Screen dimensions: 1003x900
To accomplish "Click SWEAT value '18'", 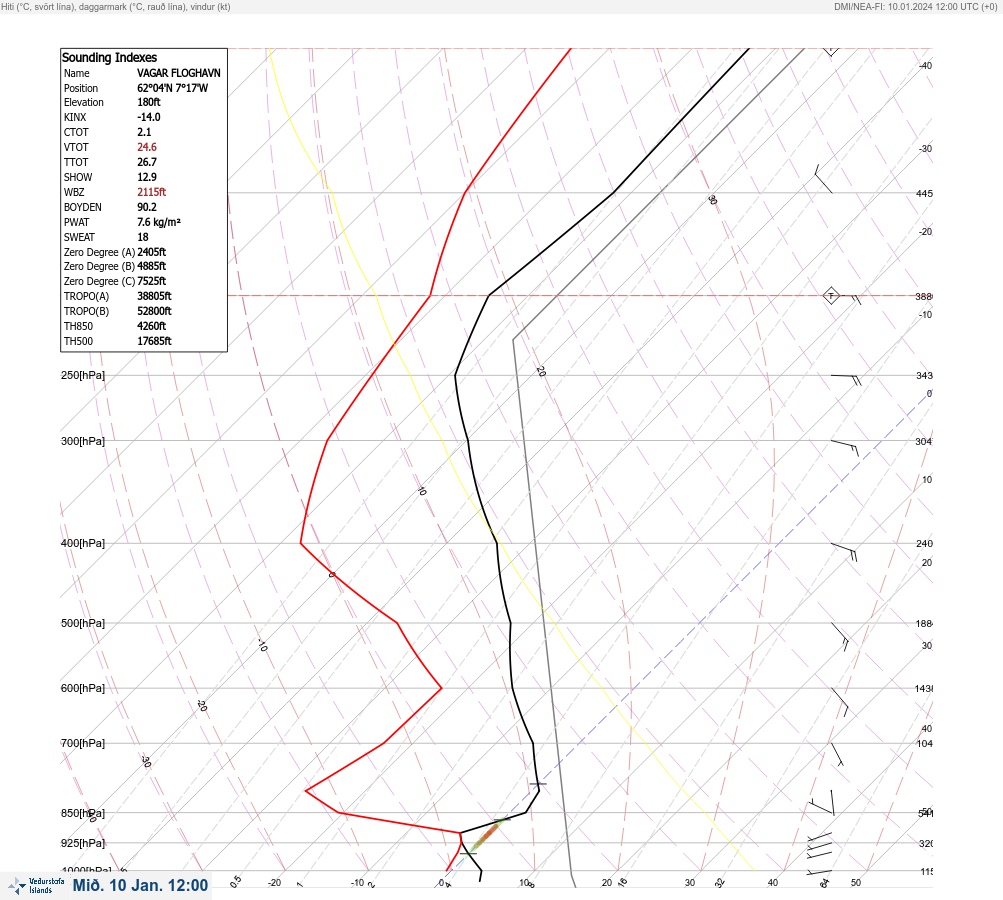I will pos(143,237).
